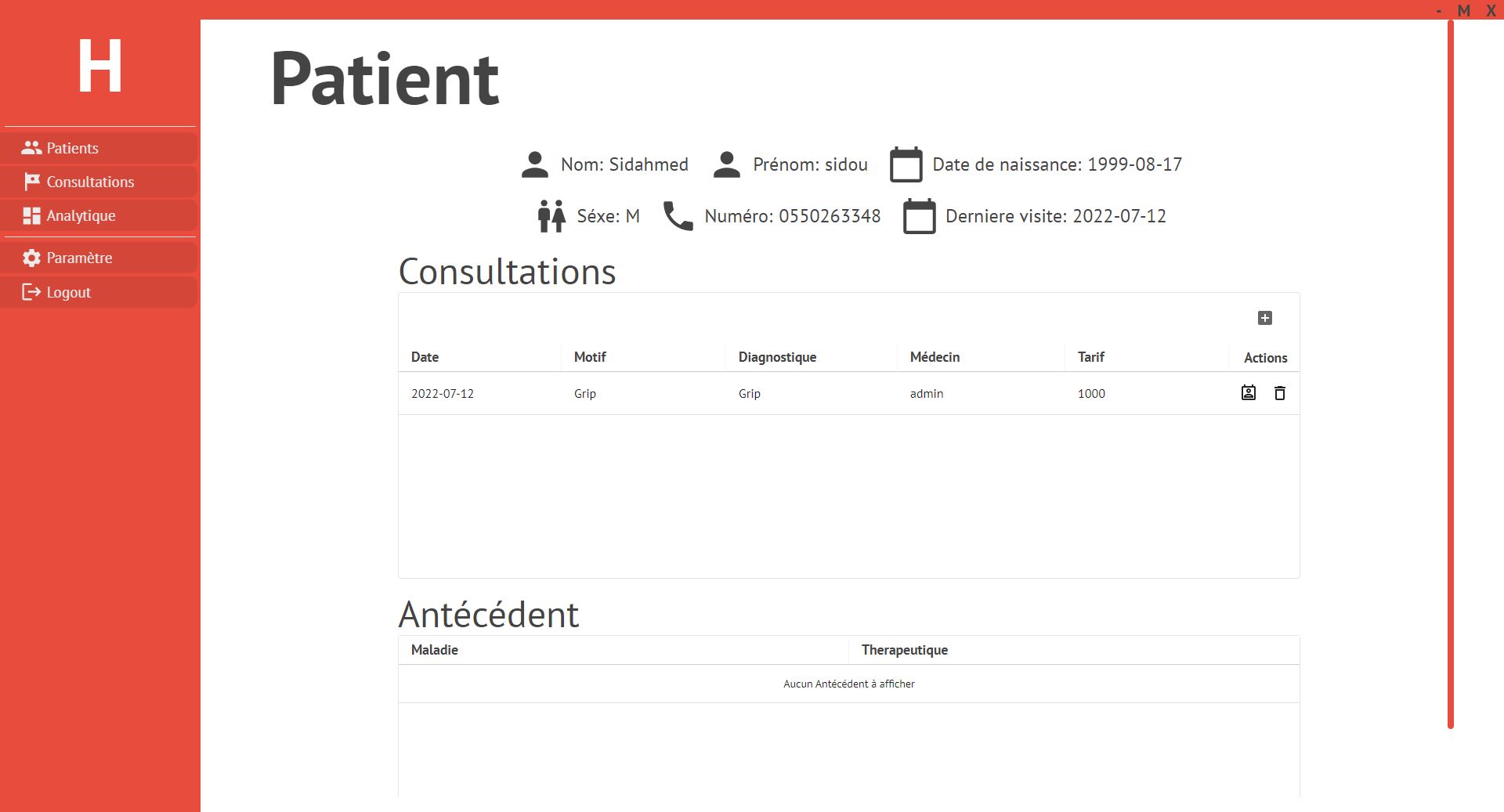Screen dimensions: 1504x812
Task: Open the Paramètre settings page
Action: coord(99,258)
